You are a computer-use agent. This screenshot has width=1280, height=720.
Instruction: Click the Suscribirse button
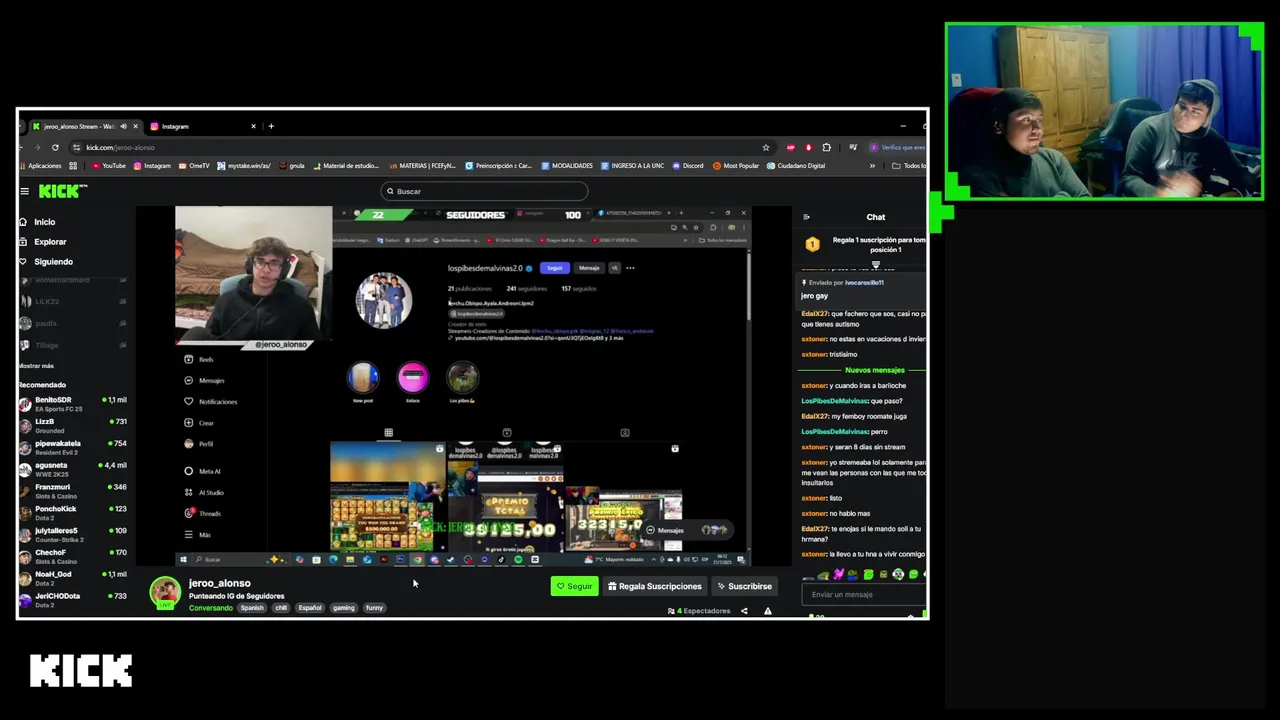pos(745,586)
